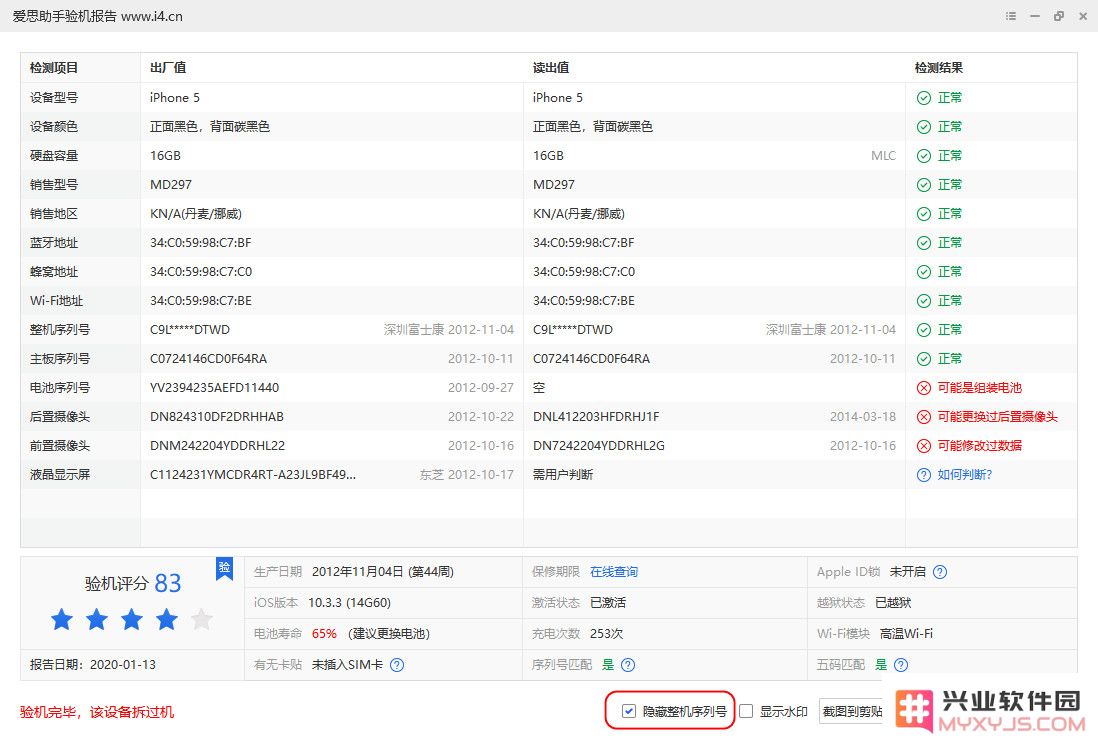This screenshot has width=1098, height=748.
Task: Click the 检测项目 column header
Action: 54,68
